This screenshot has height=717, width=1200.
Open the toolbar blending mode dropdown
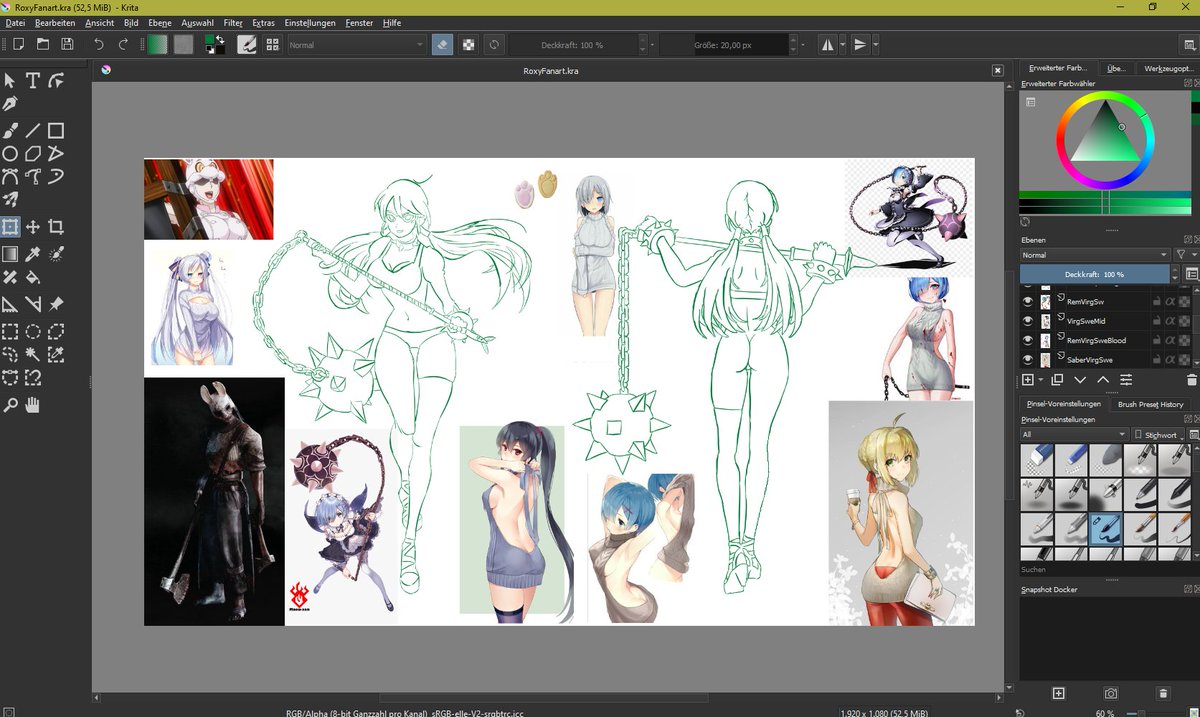click(x=357, y=45)
